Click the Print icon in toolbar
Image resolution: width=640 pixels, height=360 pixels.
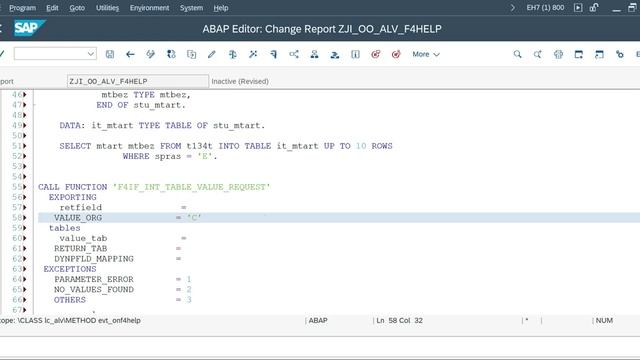[x=558, y=54]
